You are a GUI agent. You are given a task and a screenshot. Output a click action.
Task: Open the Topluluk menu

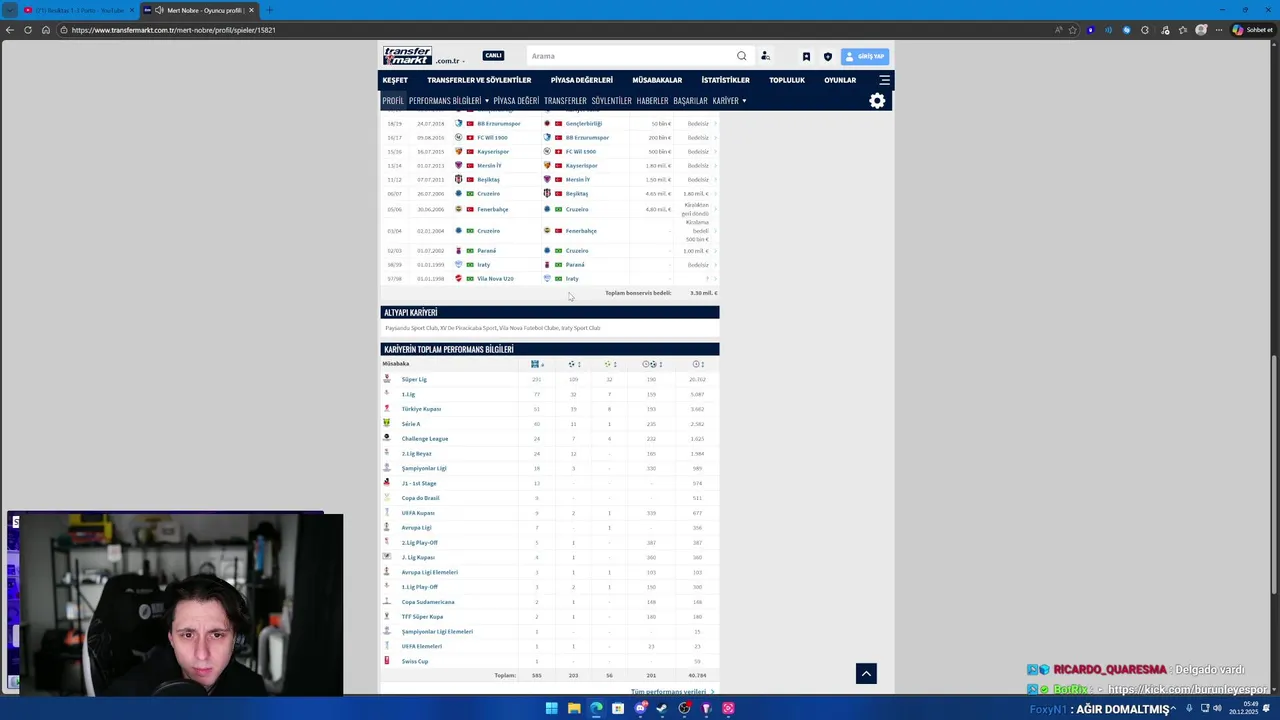[787, 80]
